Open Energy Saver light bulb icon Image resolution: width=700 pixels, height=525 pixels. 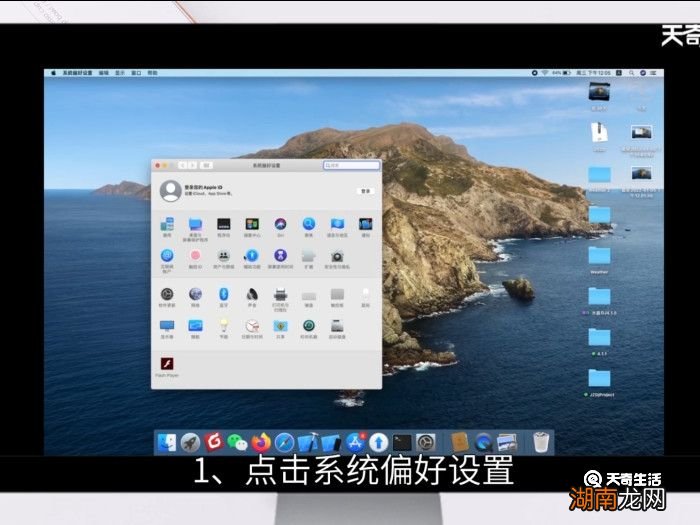tap(224, 326)
